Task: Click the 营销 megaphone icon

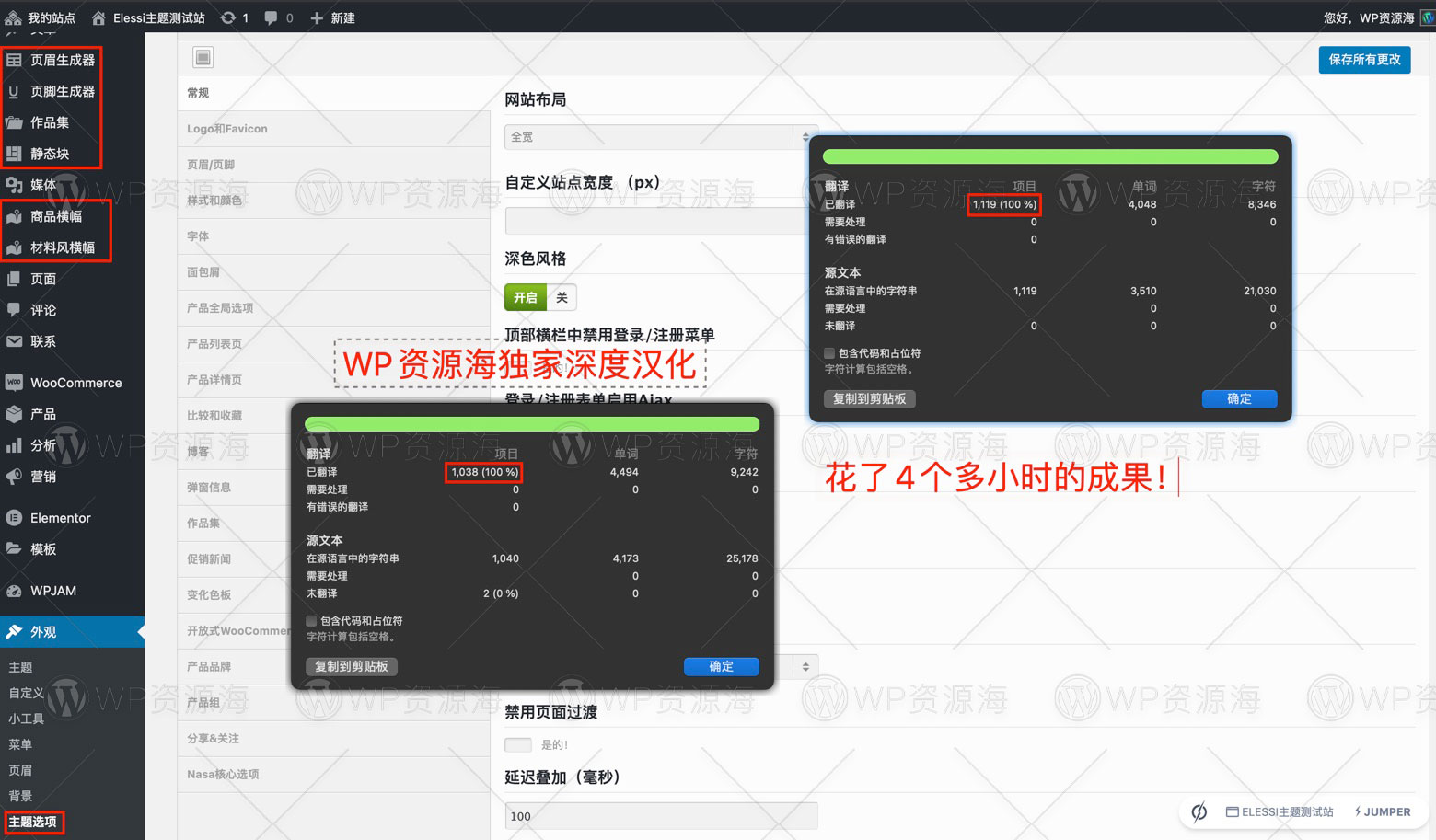Action: [14, 477]
